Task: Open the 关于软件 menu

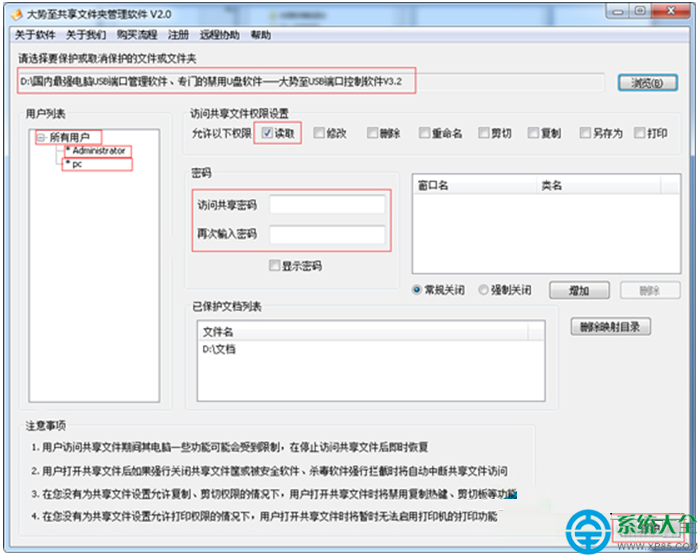Action: coord(35,35)
